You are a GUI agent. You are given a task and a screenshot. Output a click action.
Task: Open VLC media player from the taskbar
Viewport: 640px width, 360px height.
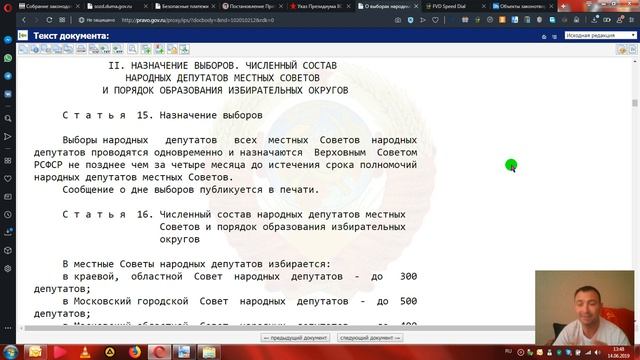pos(85,352)
